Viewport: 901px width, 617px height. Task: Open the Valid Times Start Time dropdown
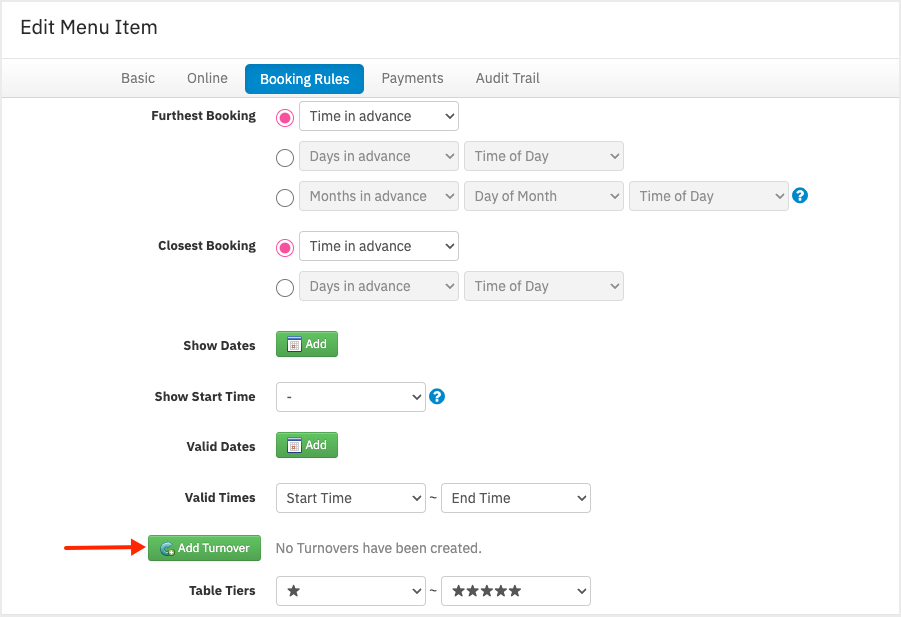pos(351,498)
